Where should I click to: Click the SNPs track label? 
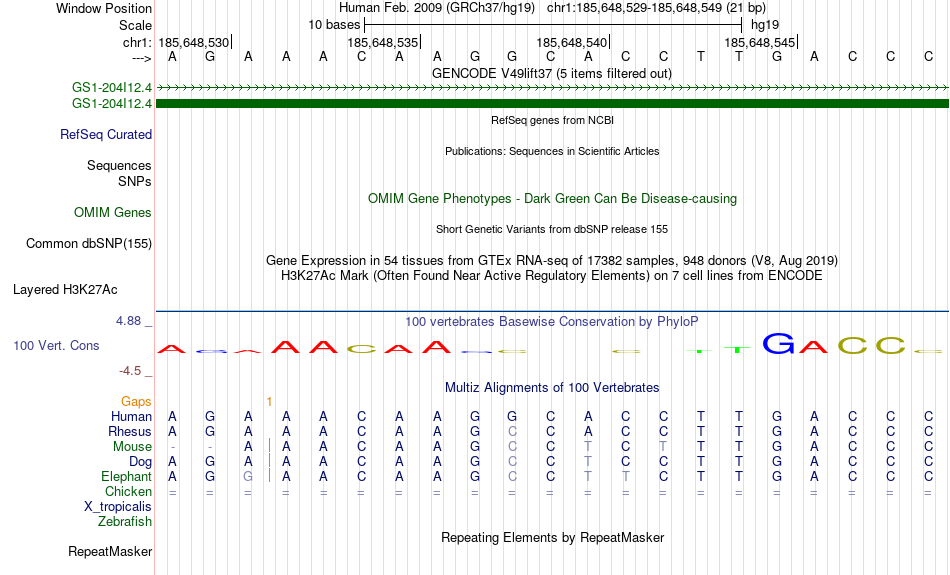(x=135, y=181)
